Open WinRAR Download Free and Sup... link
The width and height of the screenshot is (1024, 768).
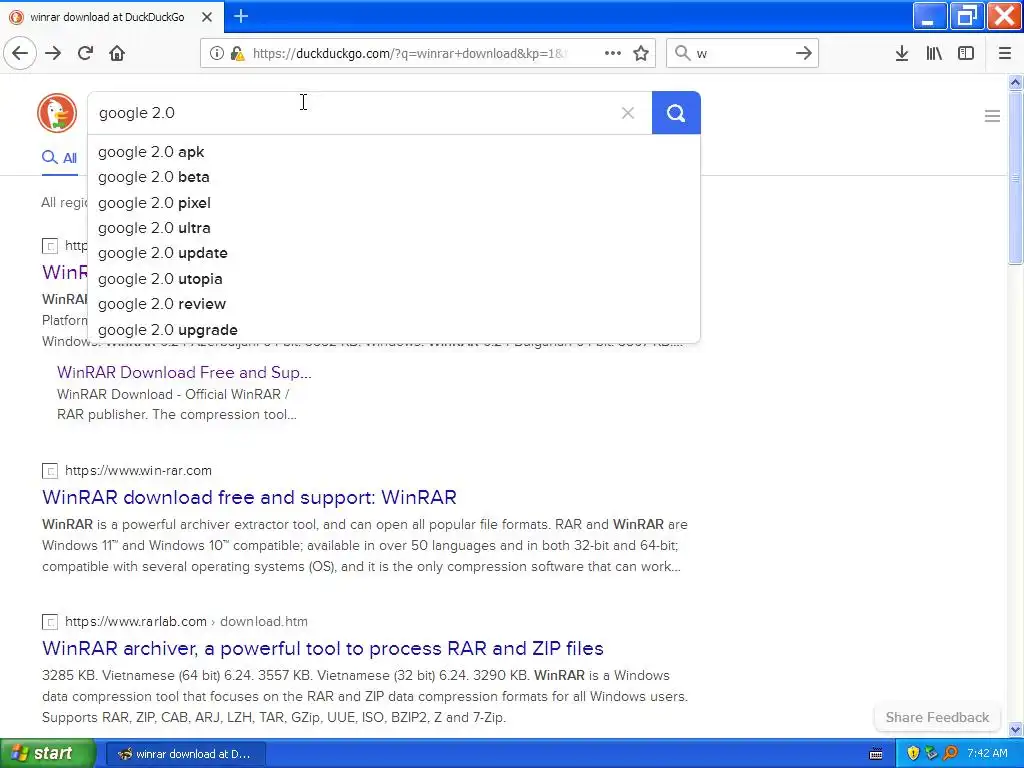184,372
